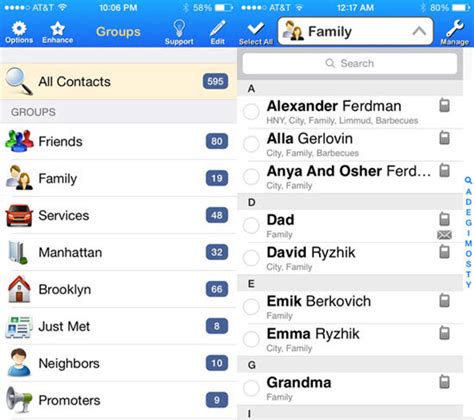This screenshot has height=420, width=474.
Task: Tap the phone icon beside Grandma
Action: pos(444,382)
